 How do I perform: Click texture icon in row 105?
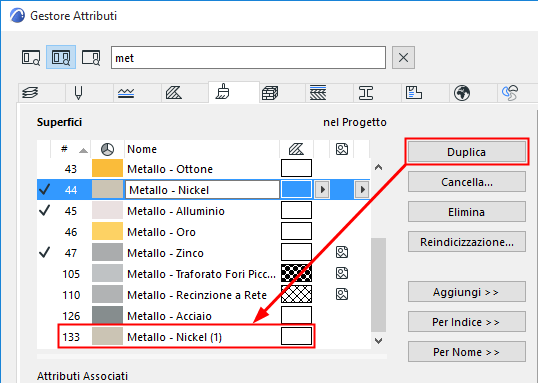coord(342,273)
